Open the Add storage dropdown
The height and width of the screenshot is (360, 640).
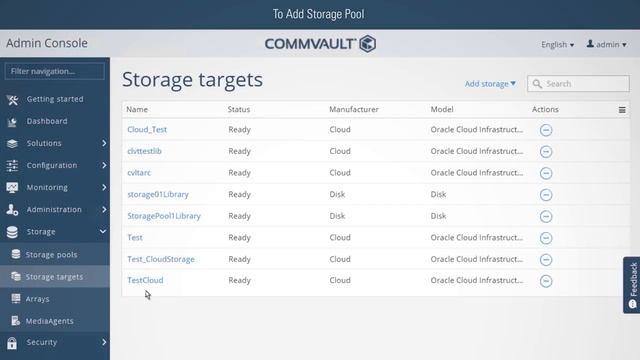coord(490,84)
